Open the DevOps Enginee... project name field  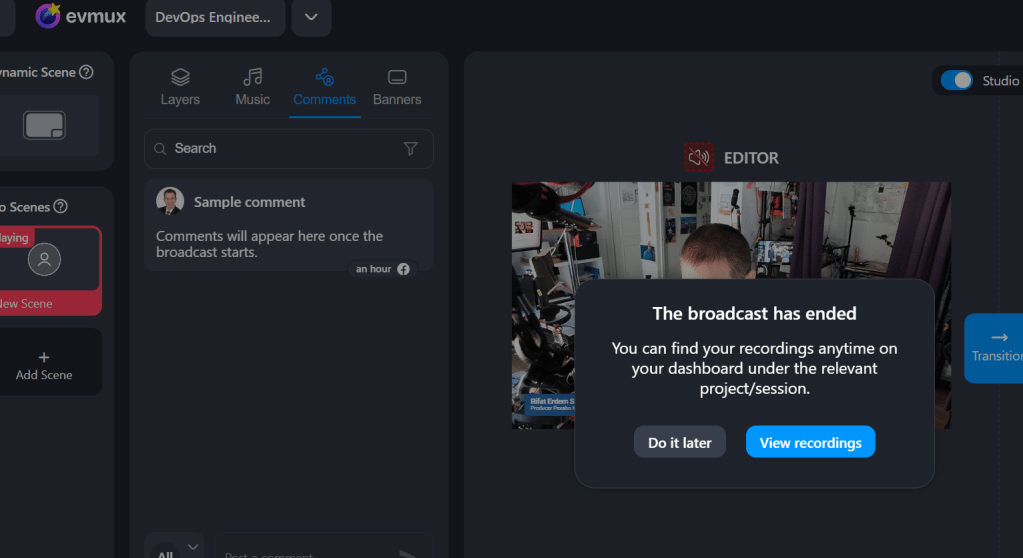point(215,18)
